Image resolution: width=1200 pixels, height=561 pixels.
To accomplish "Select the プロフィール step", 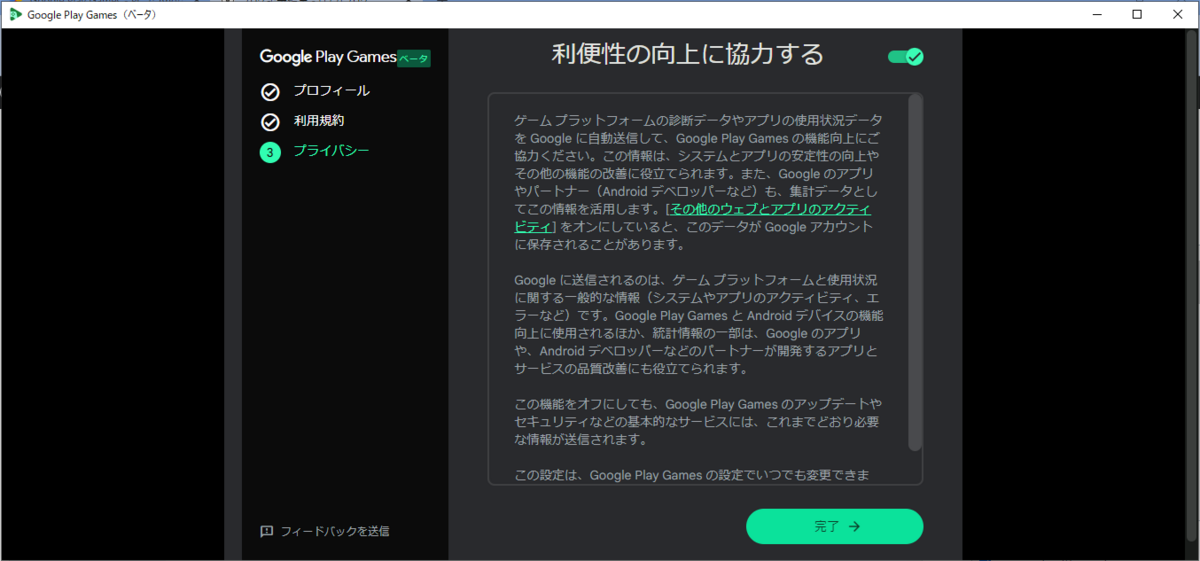I will [331, 91].
